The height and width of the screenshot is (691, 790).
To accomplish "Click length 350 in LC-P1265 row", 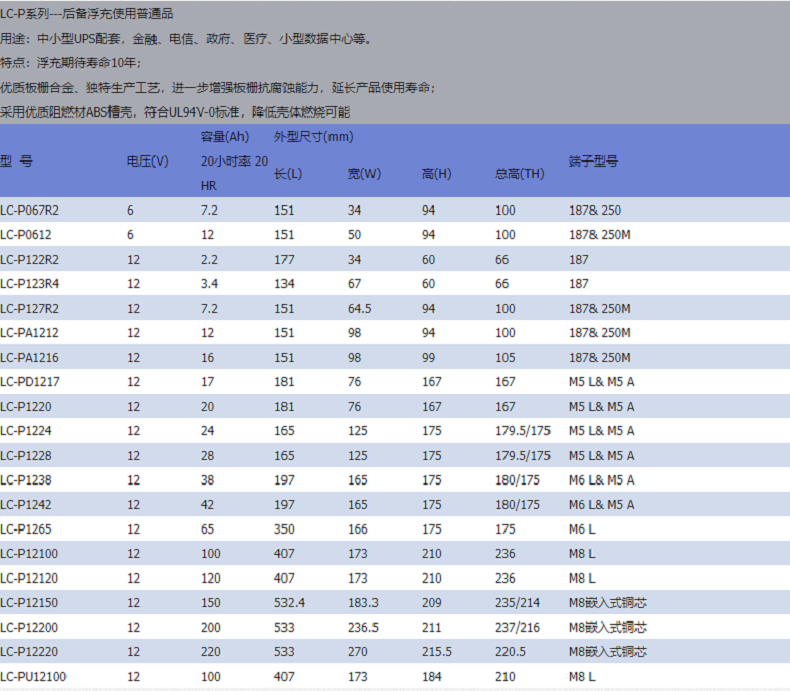I will coord(284,530).
